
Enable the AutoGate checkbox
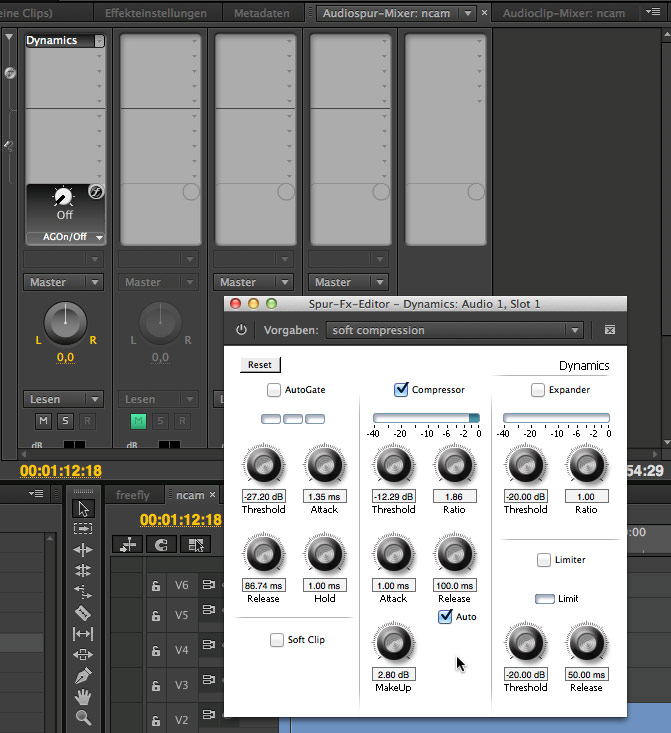(x=274, y=390)
